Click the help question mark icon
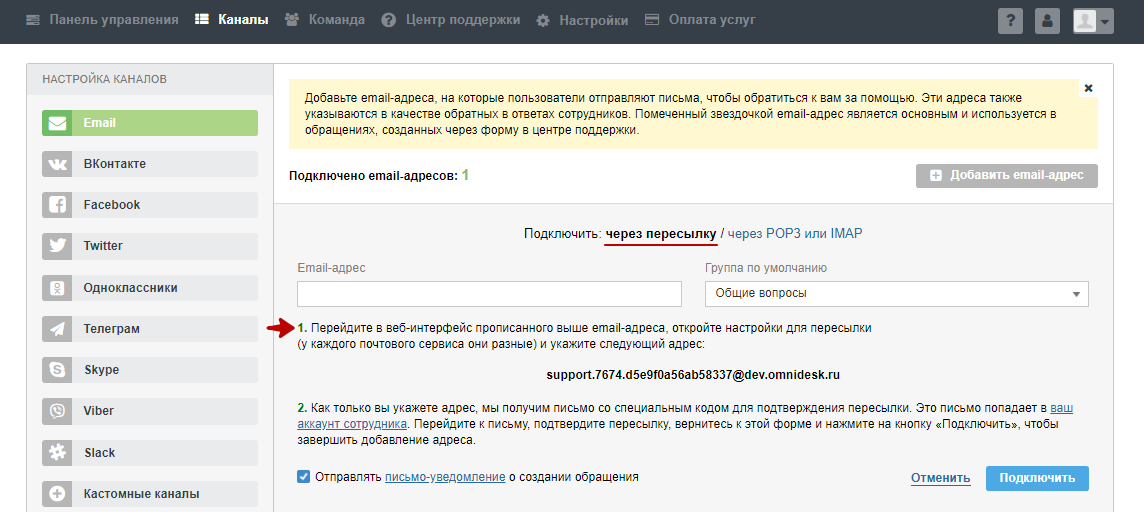 click(x=1010, y=20)
